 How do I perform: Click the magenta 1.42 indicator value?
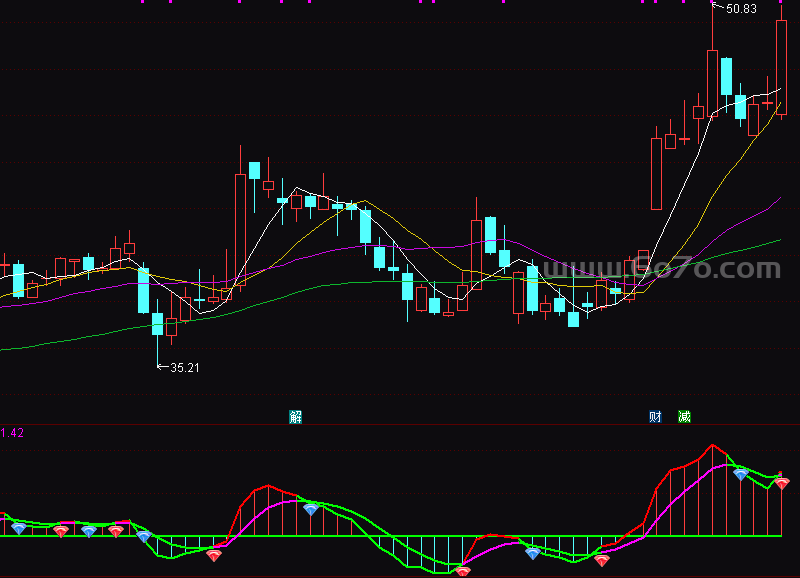coord(12,433)
